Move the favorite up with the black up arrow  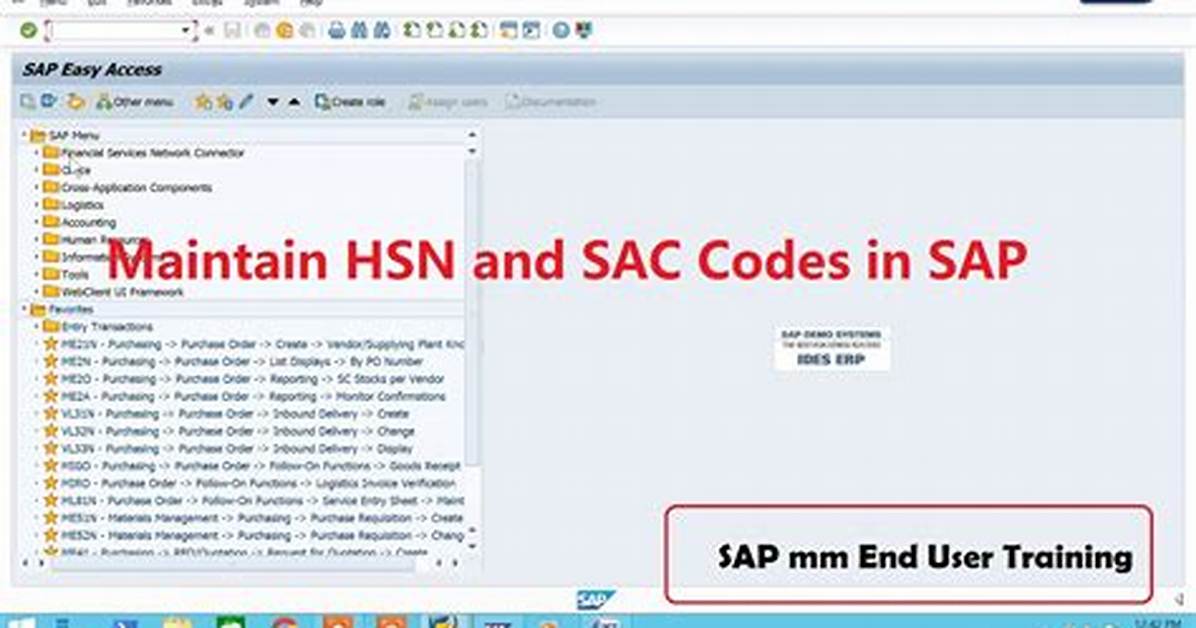tap(294, 101)
